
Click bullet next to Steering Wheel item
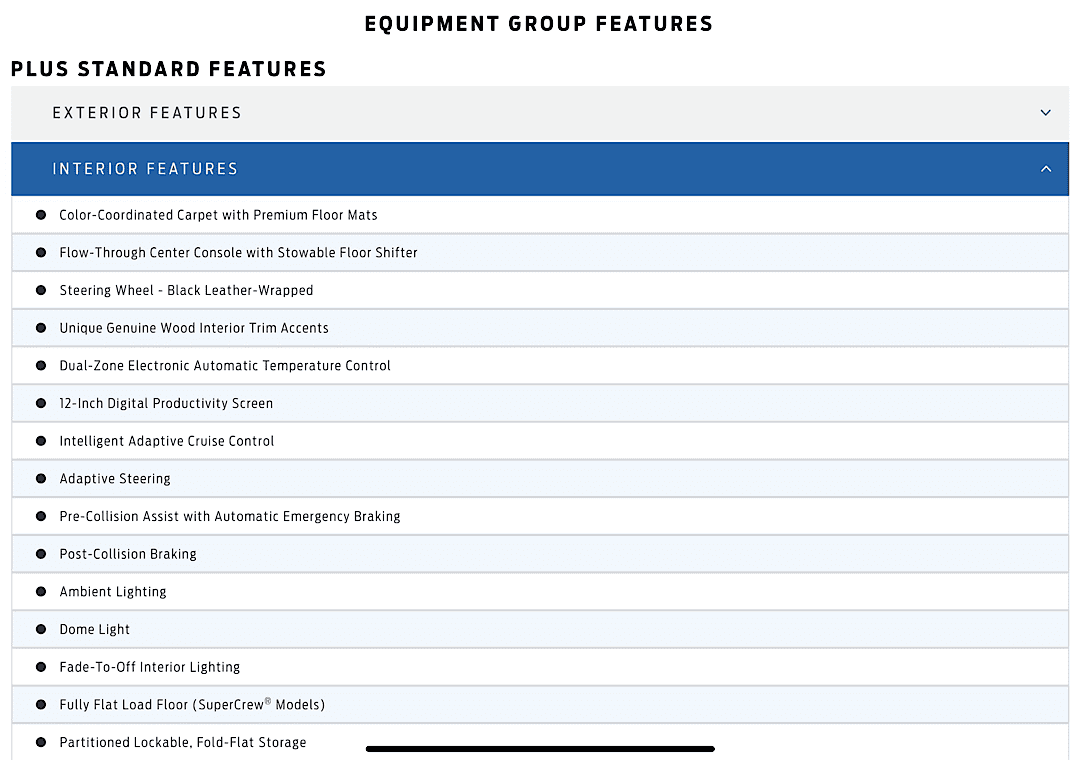pos(41,290)
